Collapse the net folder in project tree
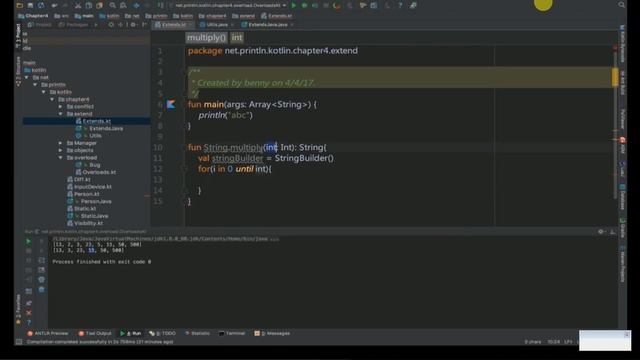Viewport: 640px width, 360px height. 27,77
